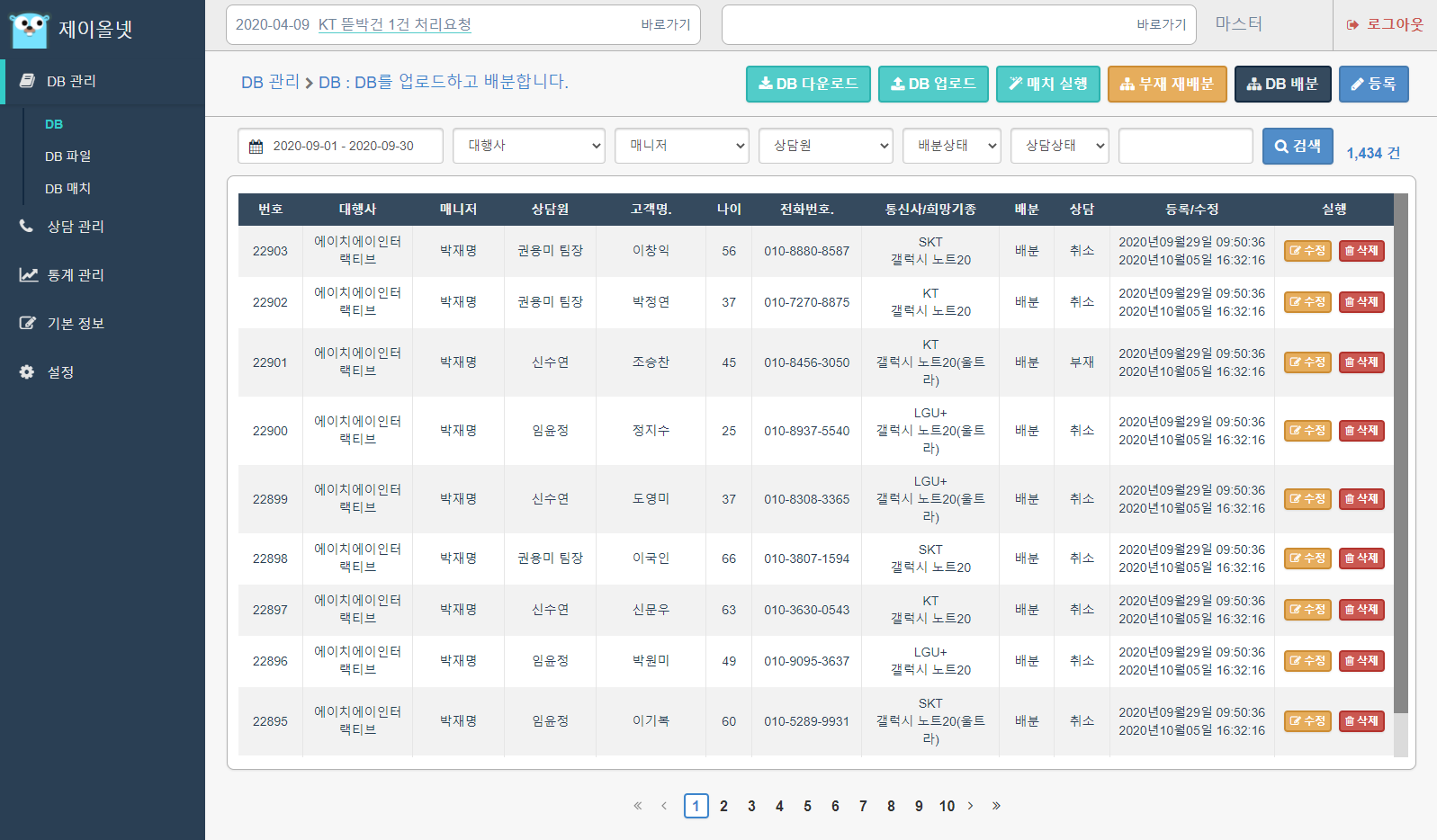Viewport: 1437px width, 840px height.
Task: Expand the 매니저 dropdown
Action: 682,146
